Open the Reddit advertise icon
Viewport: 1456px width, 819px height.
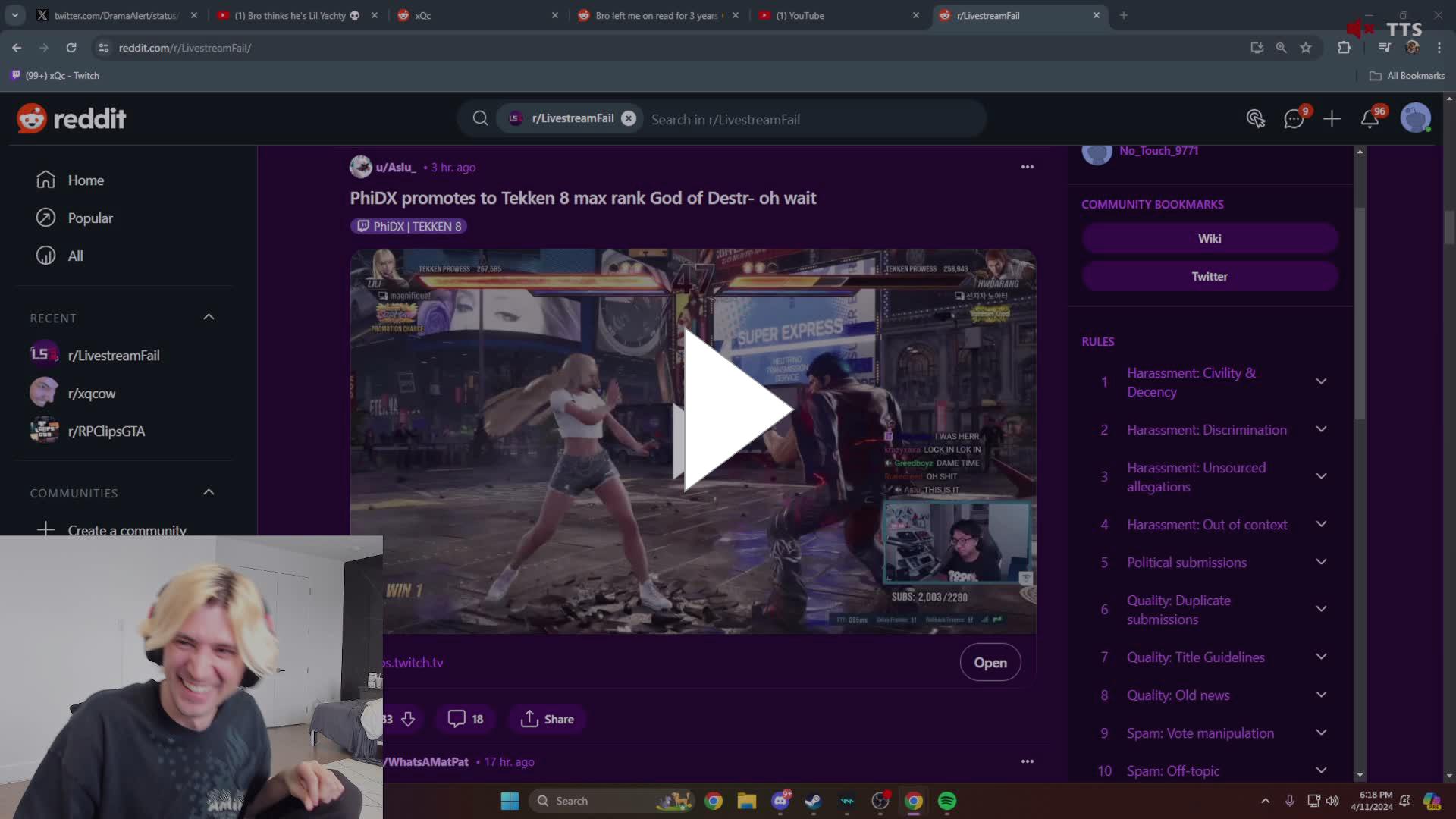tap(1256, 119)
